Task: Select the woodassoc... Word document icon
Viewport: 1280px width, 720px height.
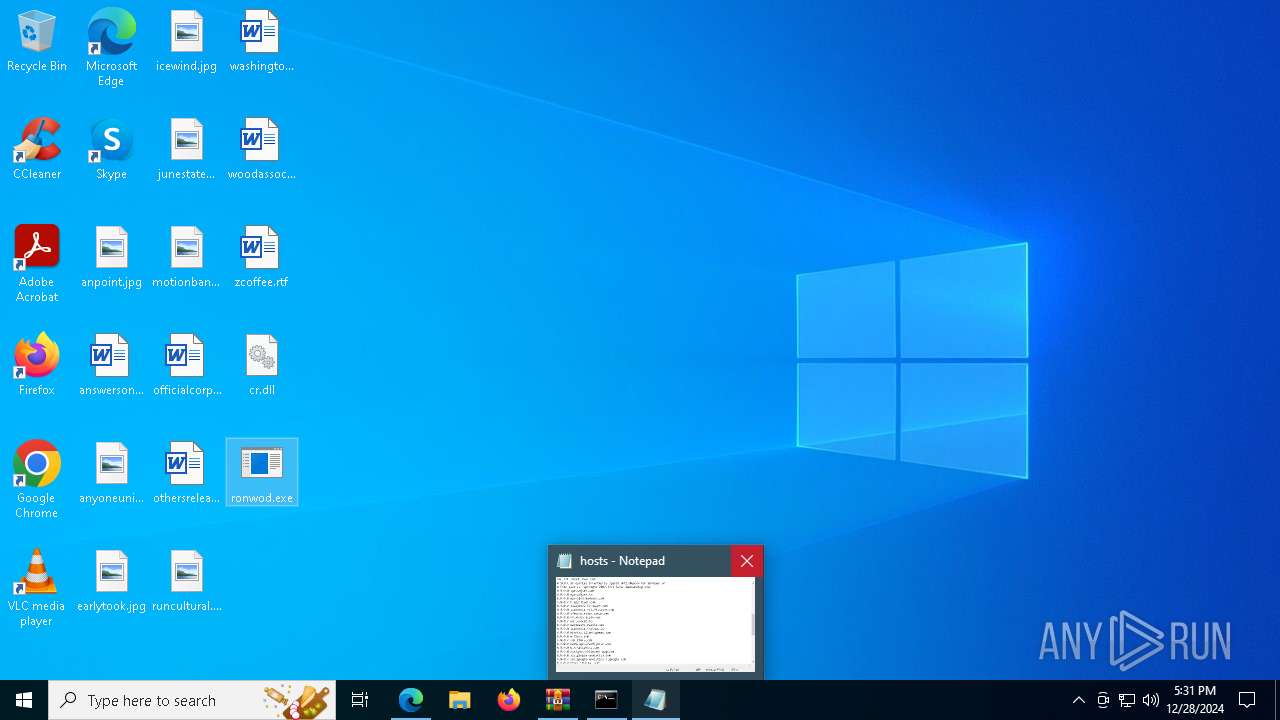Action: coord(261,150)
